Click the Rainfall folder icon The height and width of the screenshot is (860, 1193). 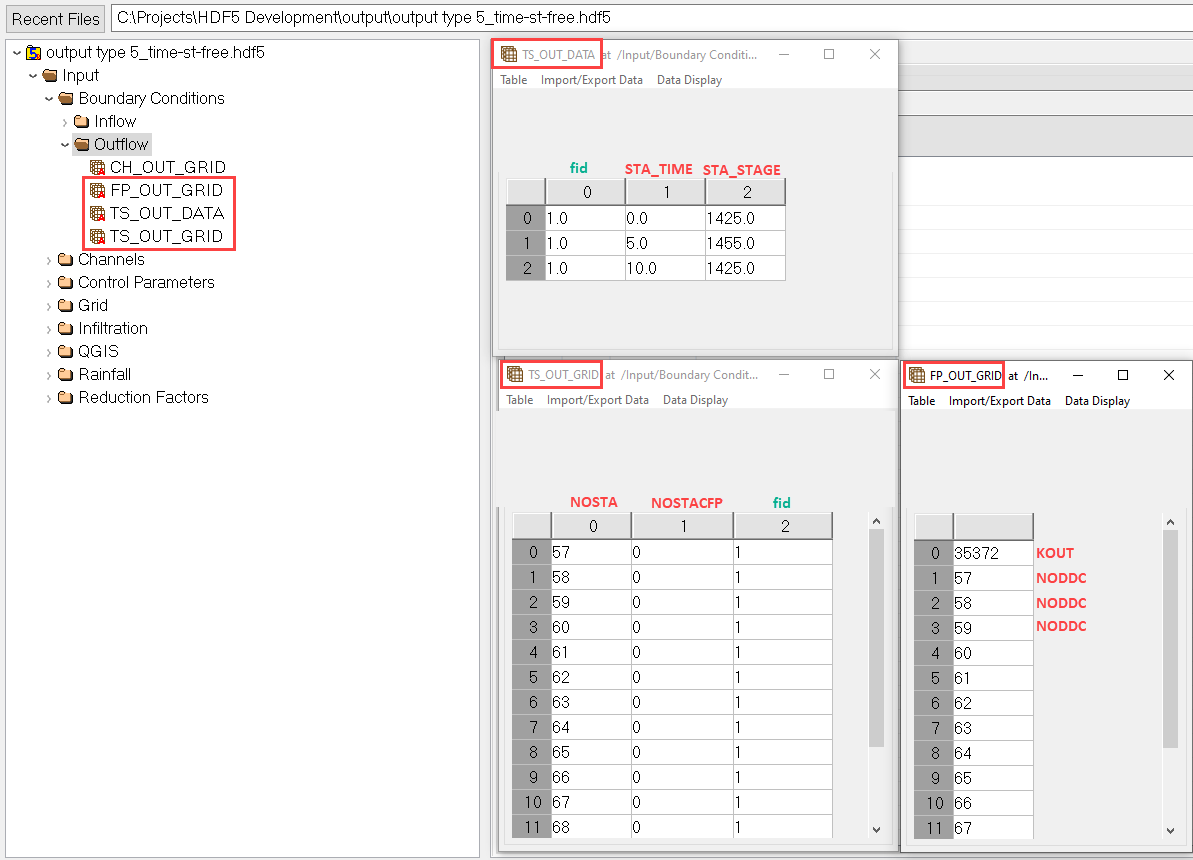(x=66, y=375)
